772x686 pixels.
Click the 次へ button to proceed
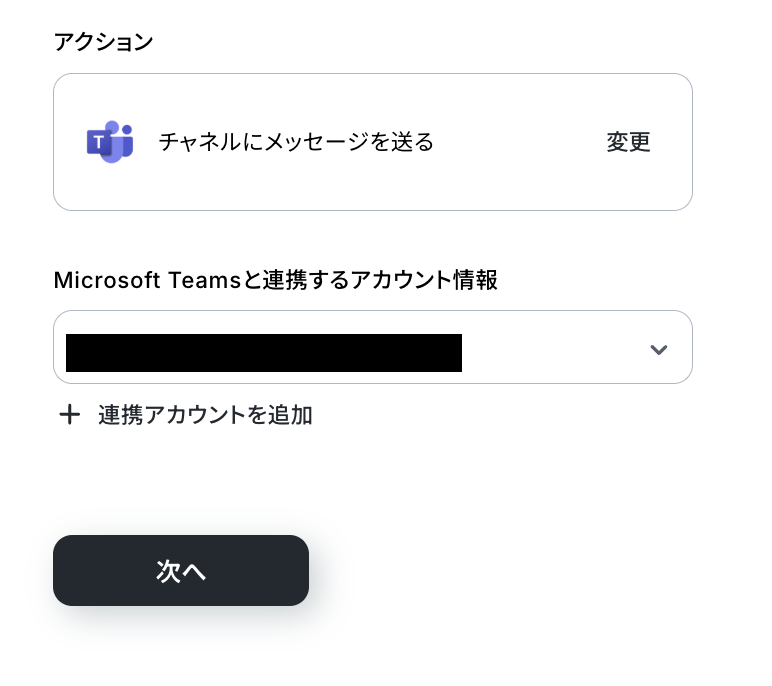(181, 570)
